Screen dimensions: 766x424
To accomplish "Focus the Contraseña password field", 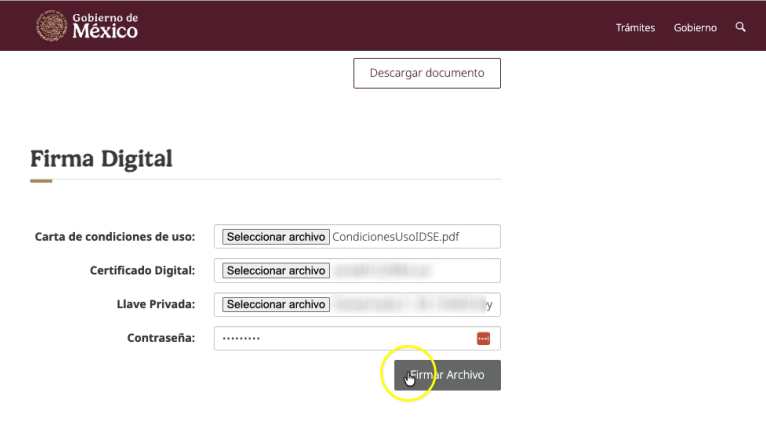I will (x=357, y=339).
